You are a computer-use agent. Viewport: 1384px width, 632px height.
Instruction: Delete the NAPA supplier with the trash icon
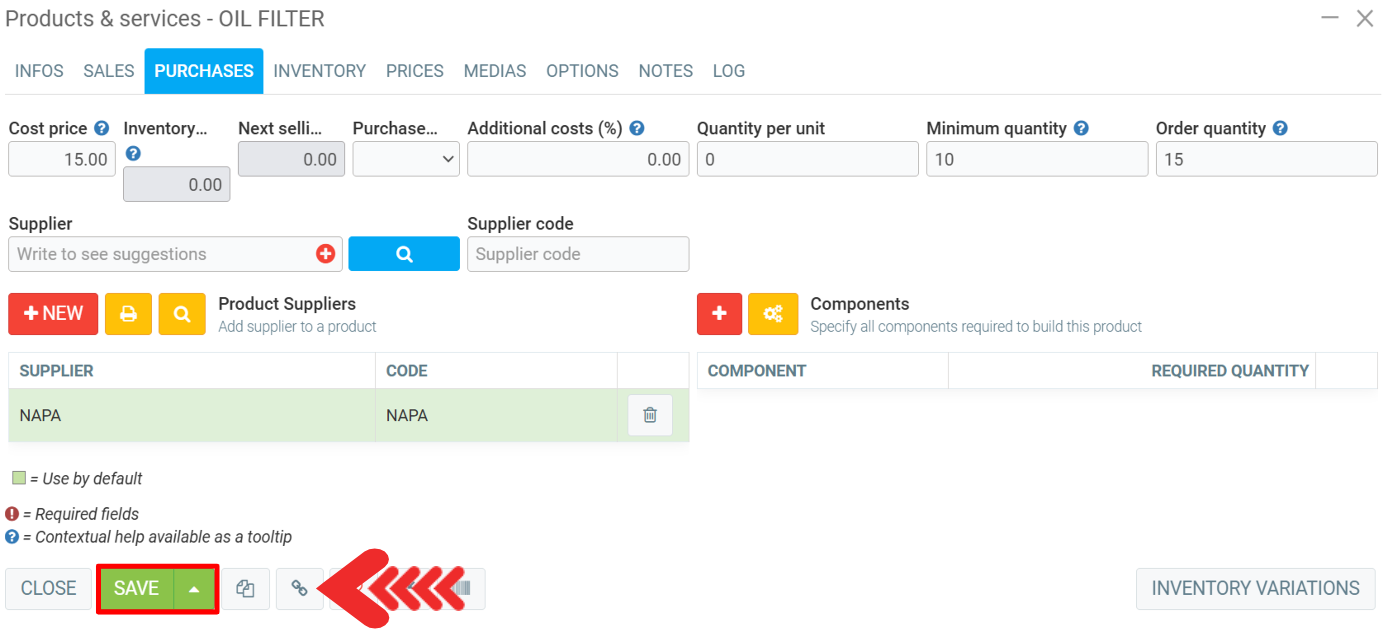coord(650,415)
